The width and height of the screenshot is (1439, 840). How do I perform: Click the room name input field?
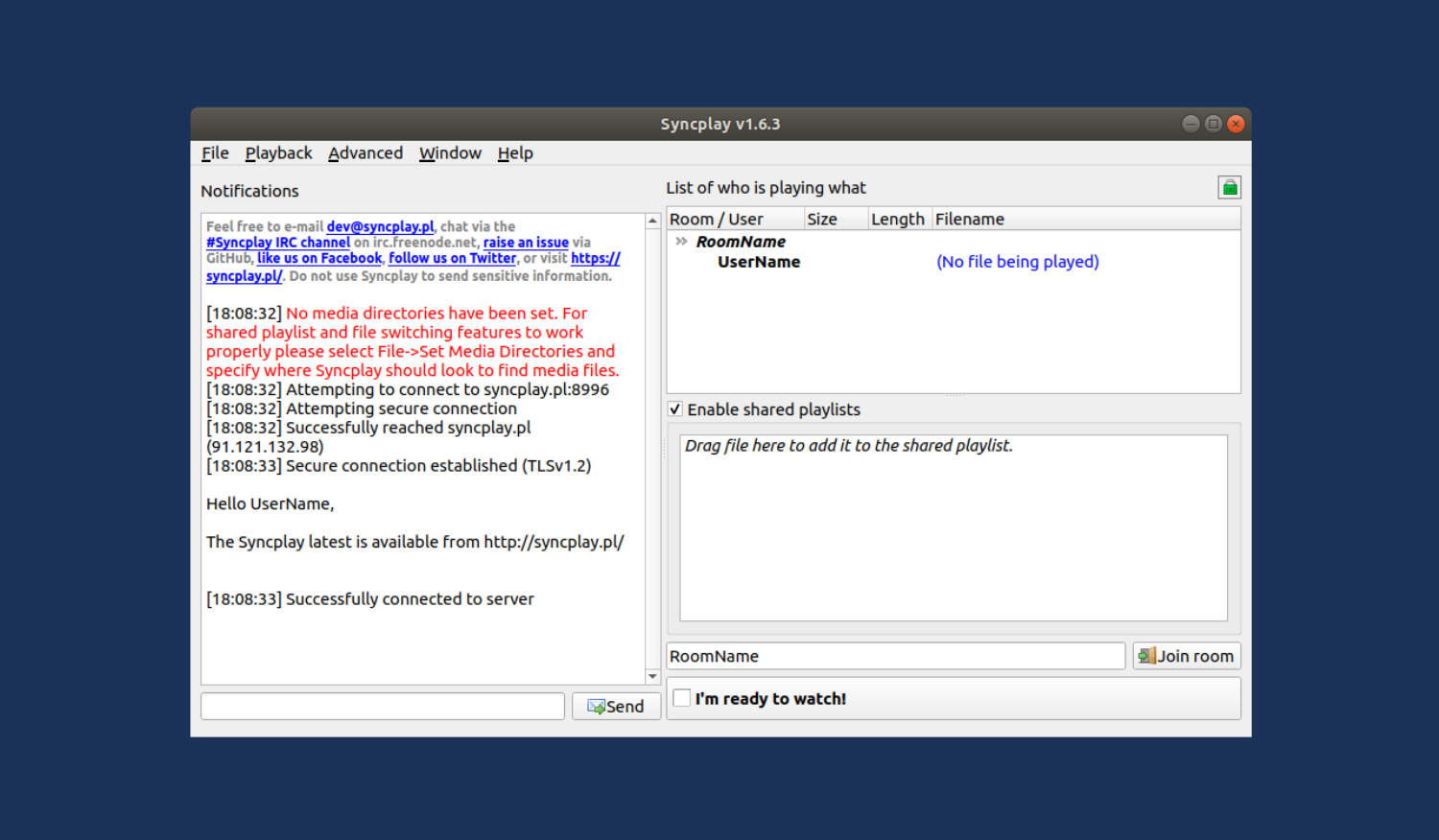coord(896,656)
